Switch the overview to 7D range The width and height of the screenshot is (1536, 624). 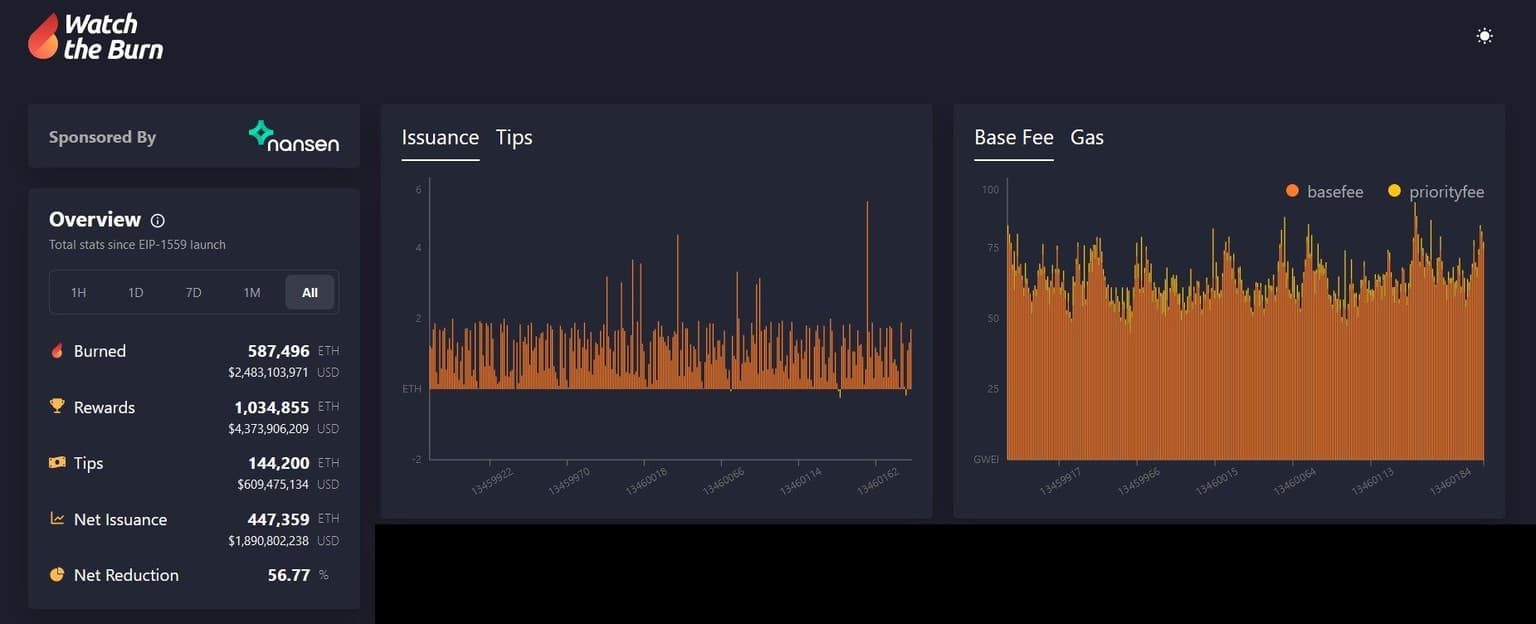pos(194,292)
